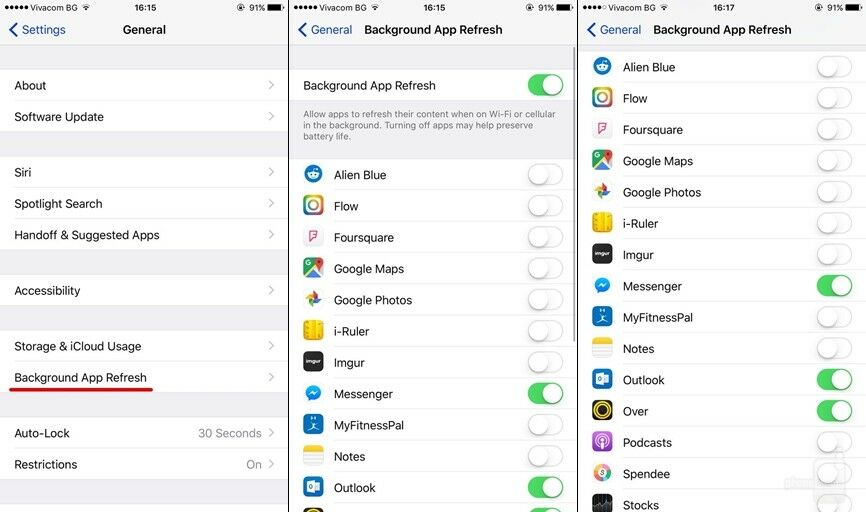Viewport: 866px width, 512px height.
Task: Open Auto-Lock chevron next to 30 Seconds
Action: [x=271, y=432]
